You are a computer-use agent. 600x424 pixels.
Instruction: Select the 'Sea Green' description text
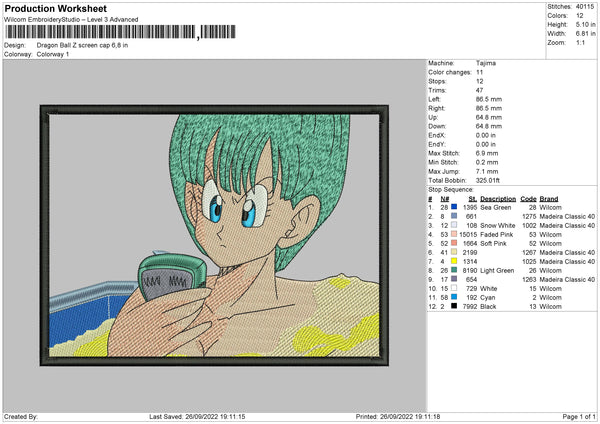(496, 207)
